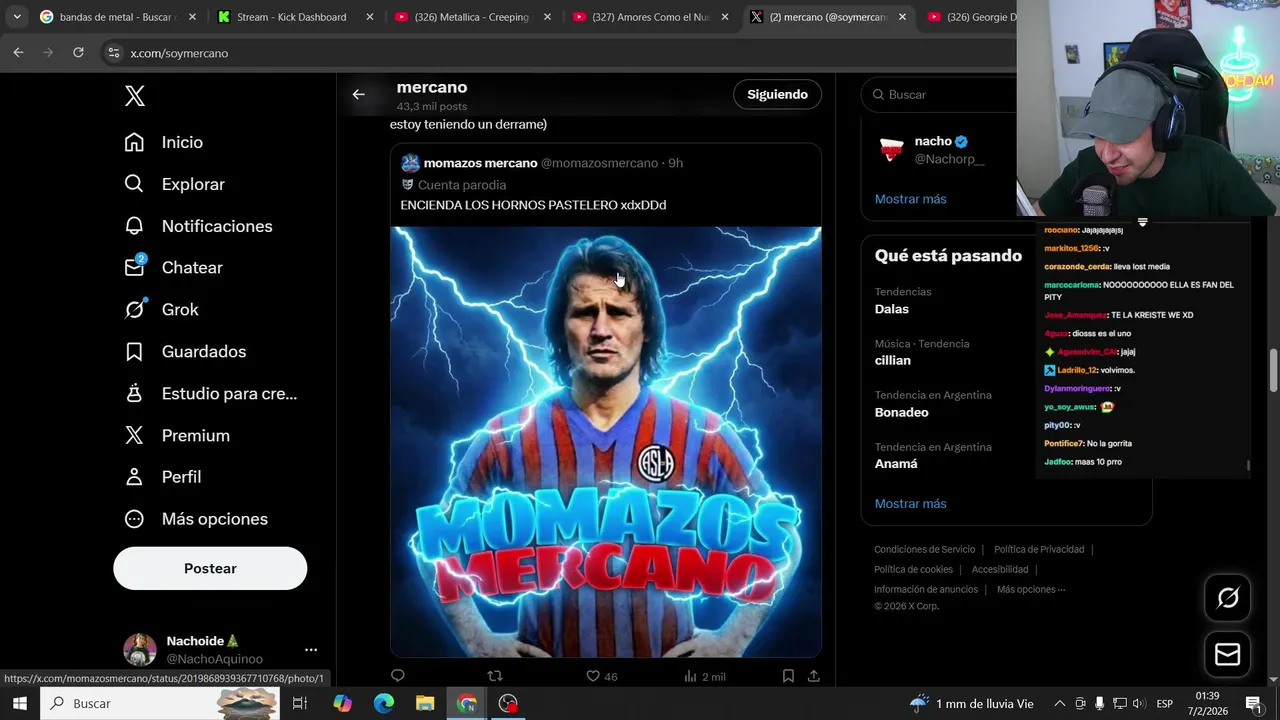Open Guardados bookmarks
This screenshot has height=720, width=1280.
point(185,352)
